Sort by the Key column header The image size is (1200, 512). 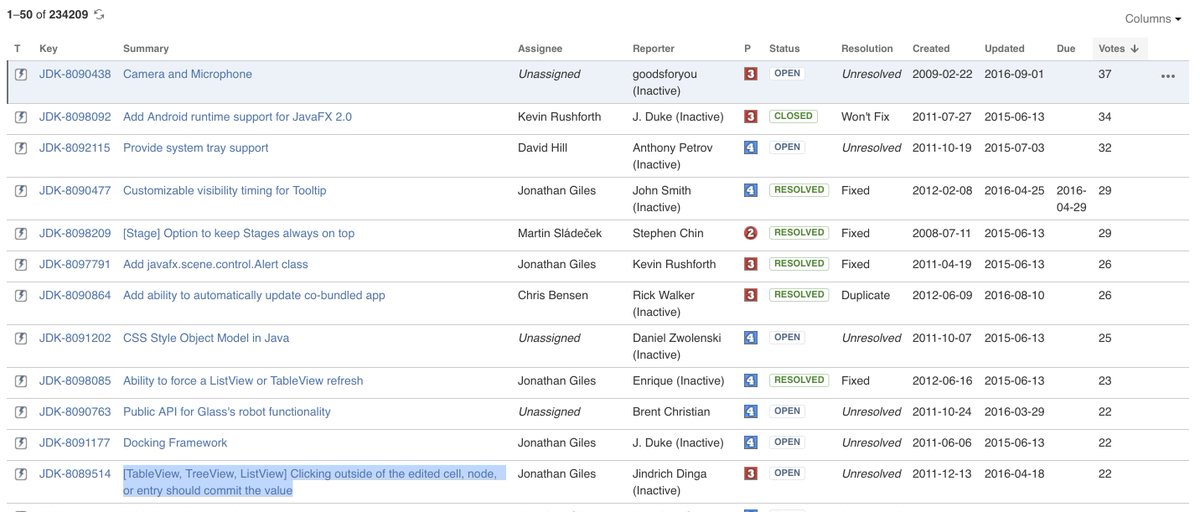tap(48, 48)
